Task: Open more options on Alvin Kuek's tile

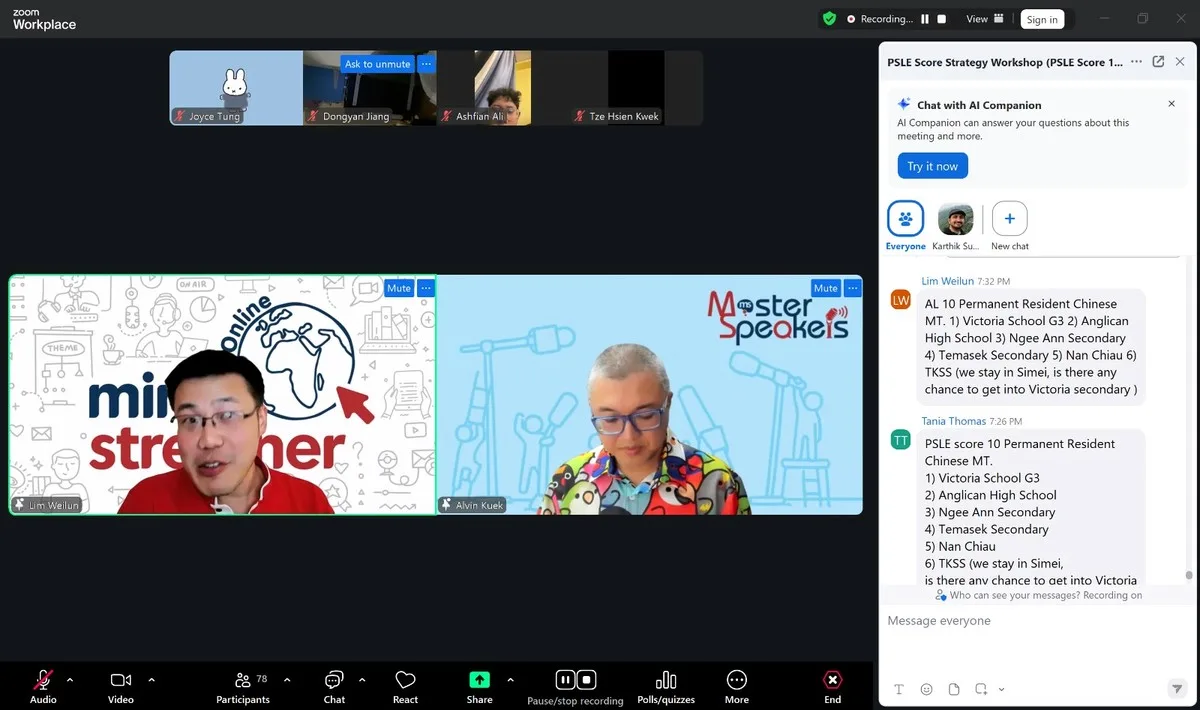Action: pos(853,288)
